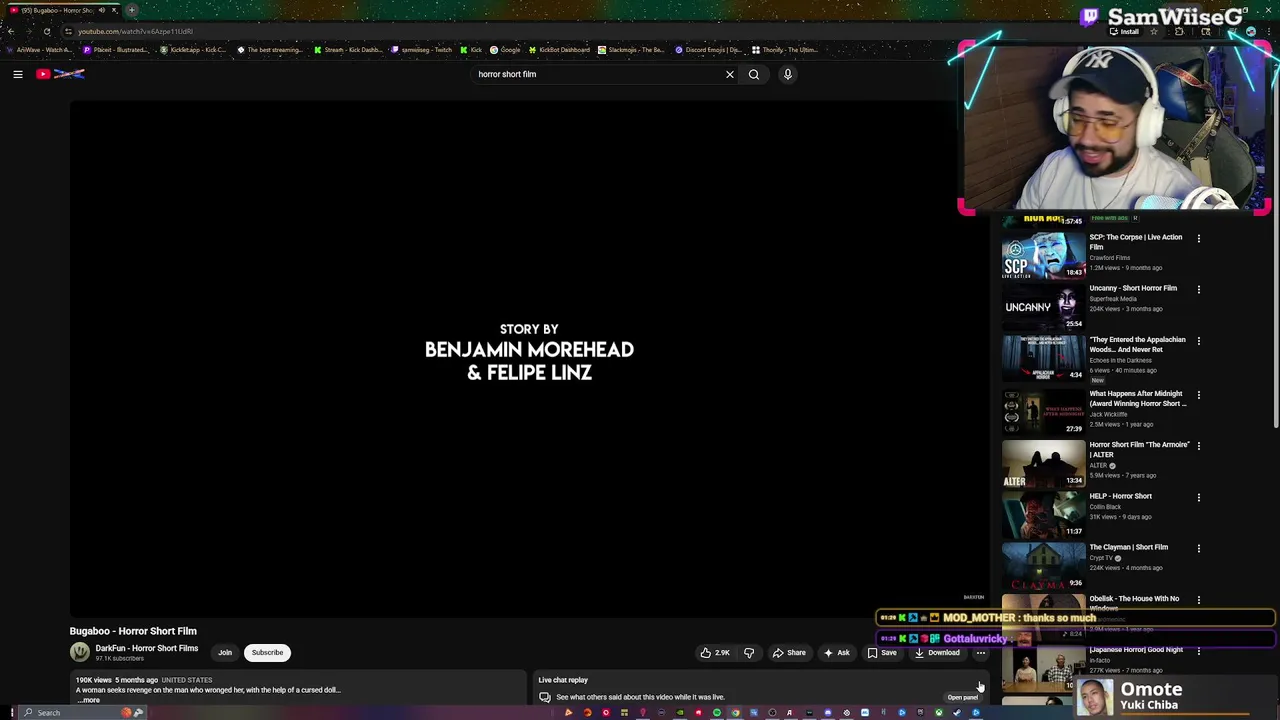Share the Bugaboo video
The image size is (1280, 720).
[x=789, y=653]
